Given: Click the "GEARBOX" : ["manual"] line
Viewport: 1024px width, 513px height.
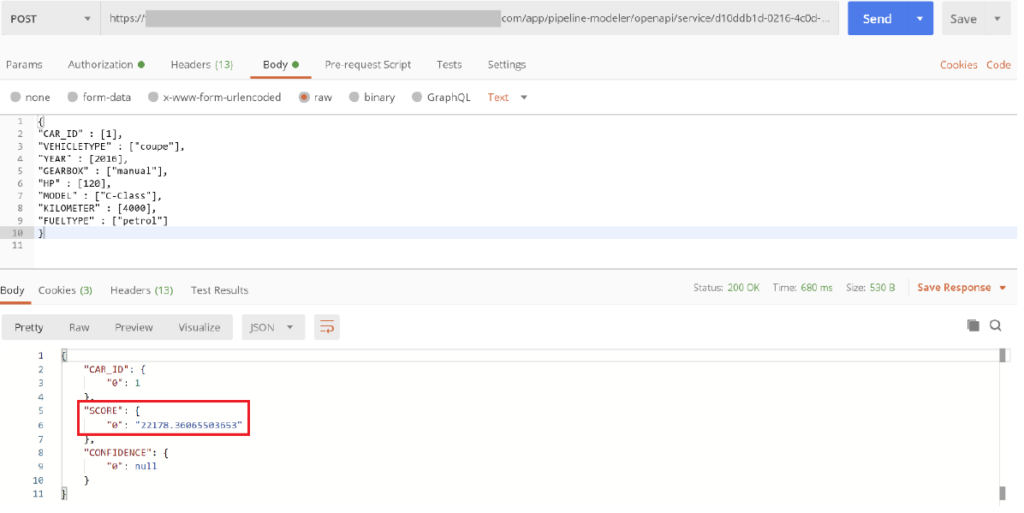Looking at the screenshot, I should coord(103,171).
